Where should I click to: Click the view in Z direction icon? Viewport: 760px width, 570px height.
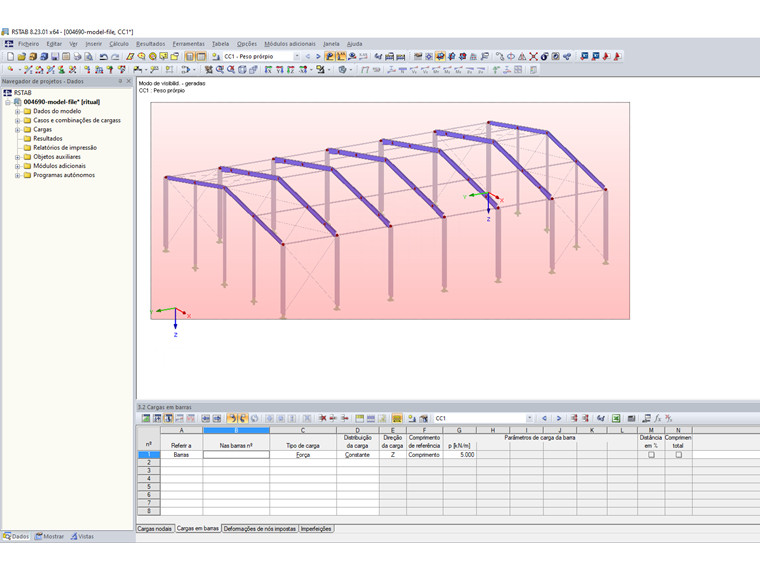pos(290,70)
